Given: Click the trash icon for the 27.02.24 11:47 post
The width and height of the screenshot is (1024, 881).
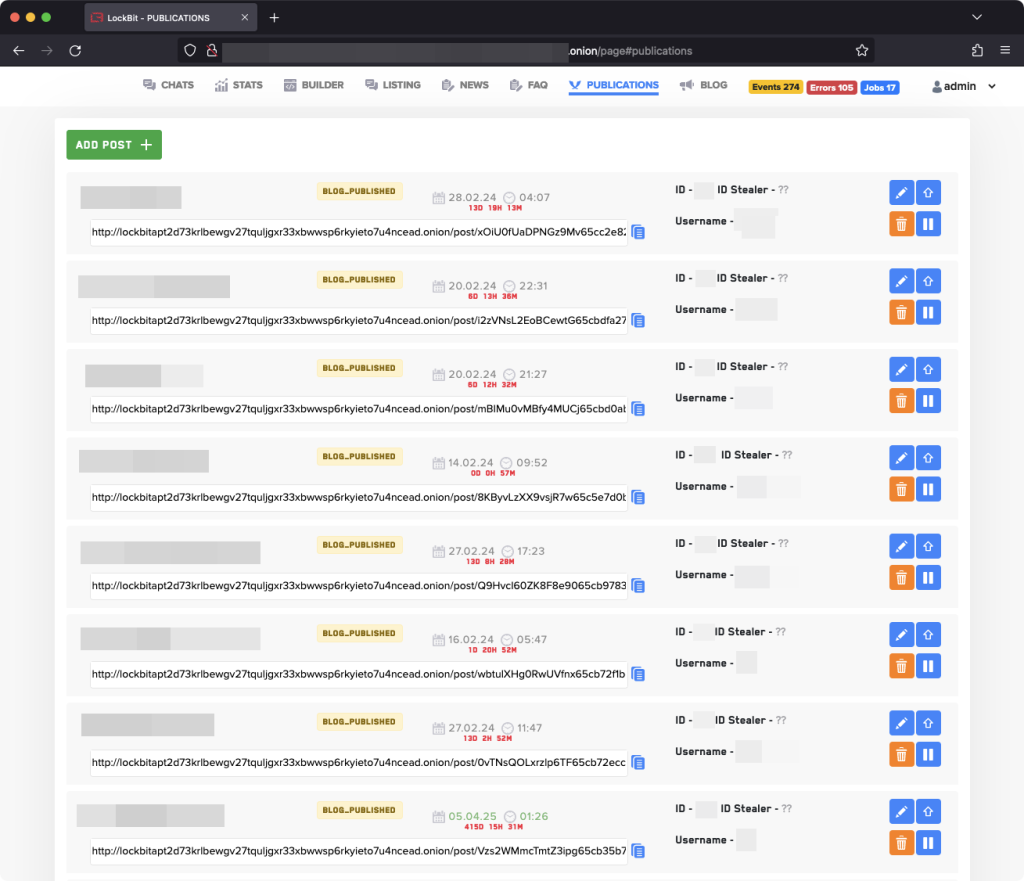Looking at the screenshot, I should click(x=901, y=755).
